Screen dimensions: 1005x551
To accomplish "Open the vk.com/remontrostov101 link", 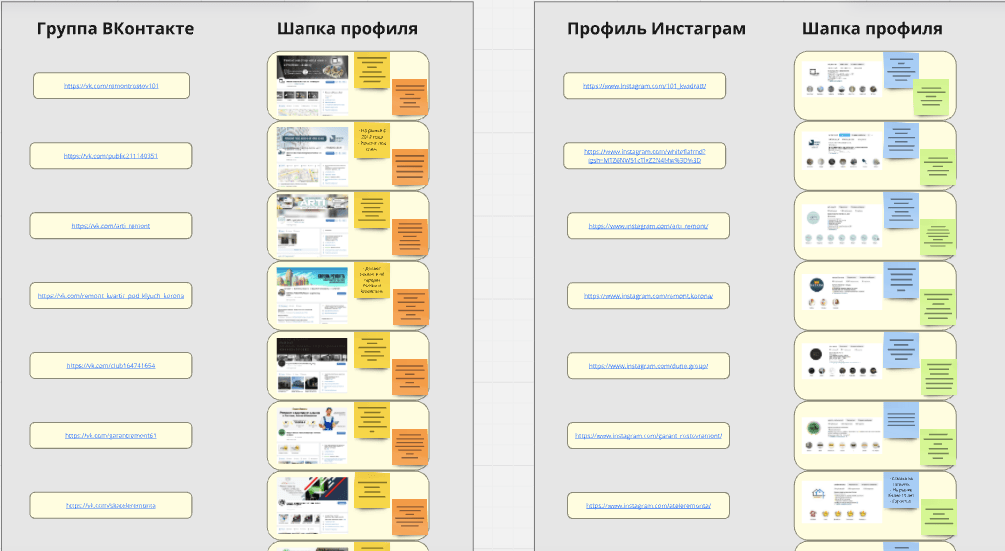I will point(112,86).
